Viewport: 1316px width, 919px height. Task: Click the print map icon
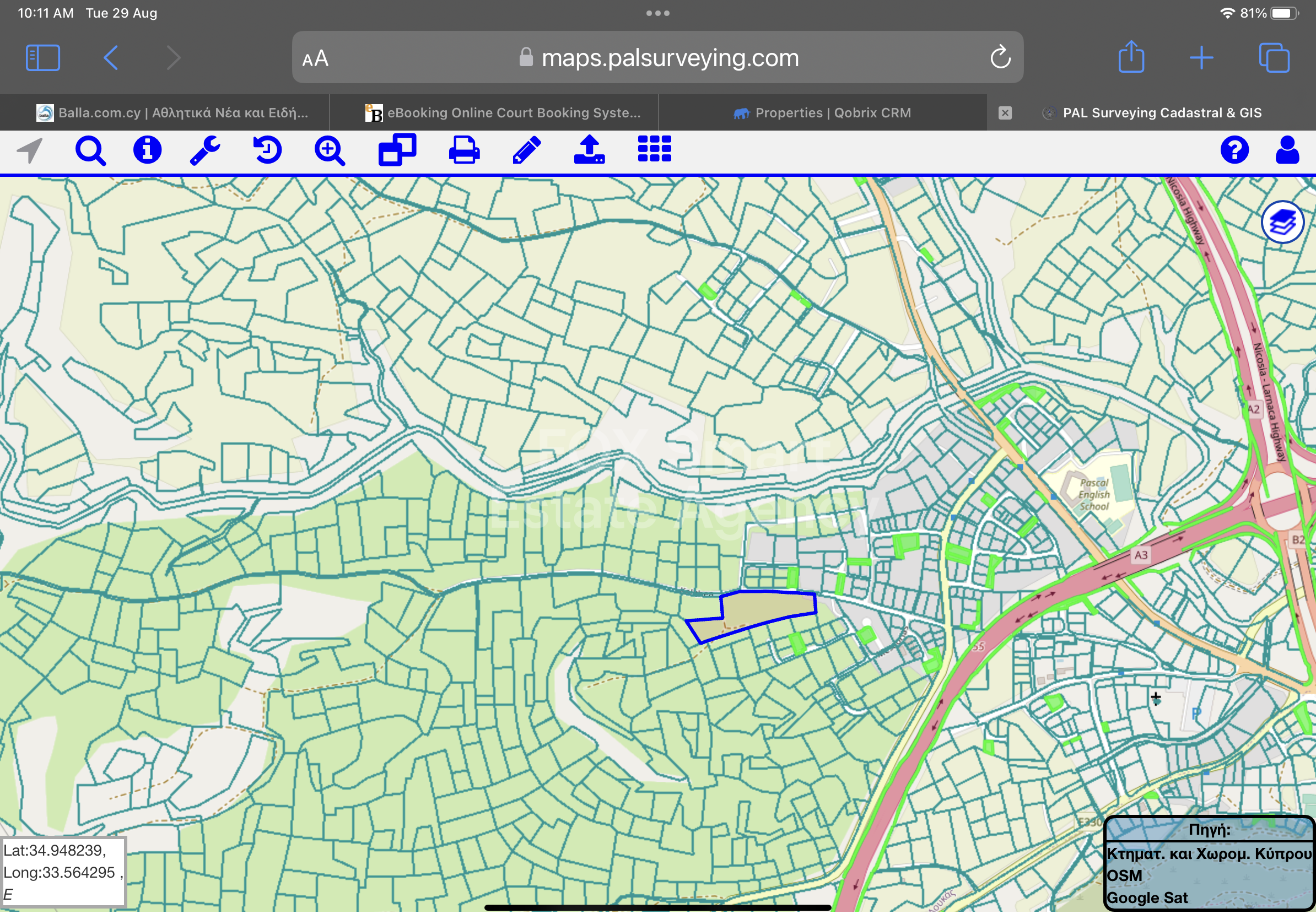point(463,150)
